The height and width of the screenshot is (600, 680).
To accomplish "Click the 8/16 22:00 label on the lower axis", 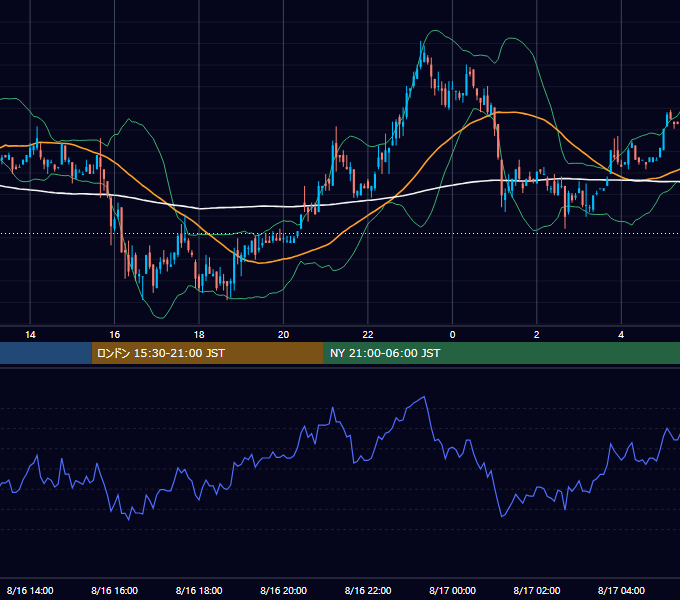I will 368,590.
